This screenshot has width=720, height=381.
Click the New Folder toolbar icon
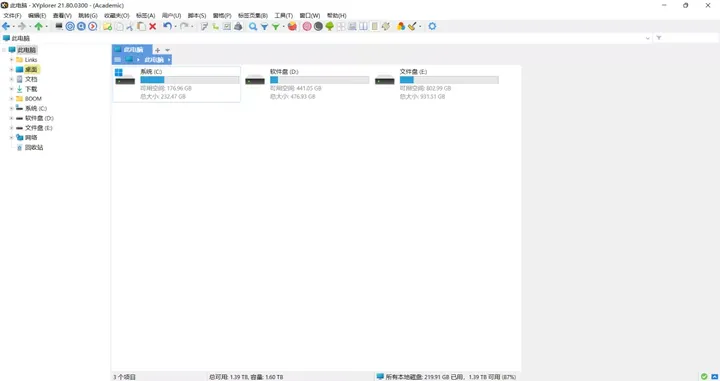coord(107,27)
